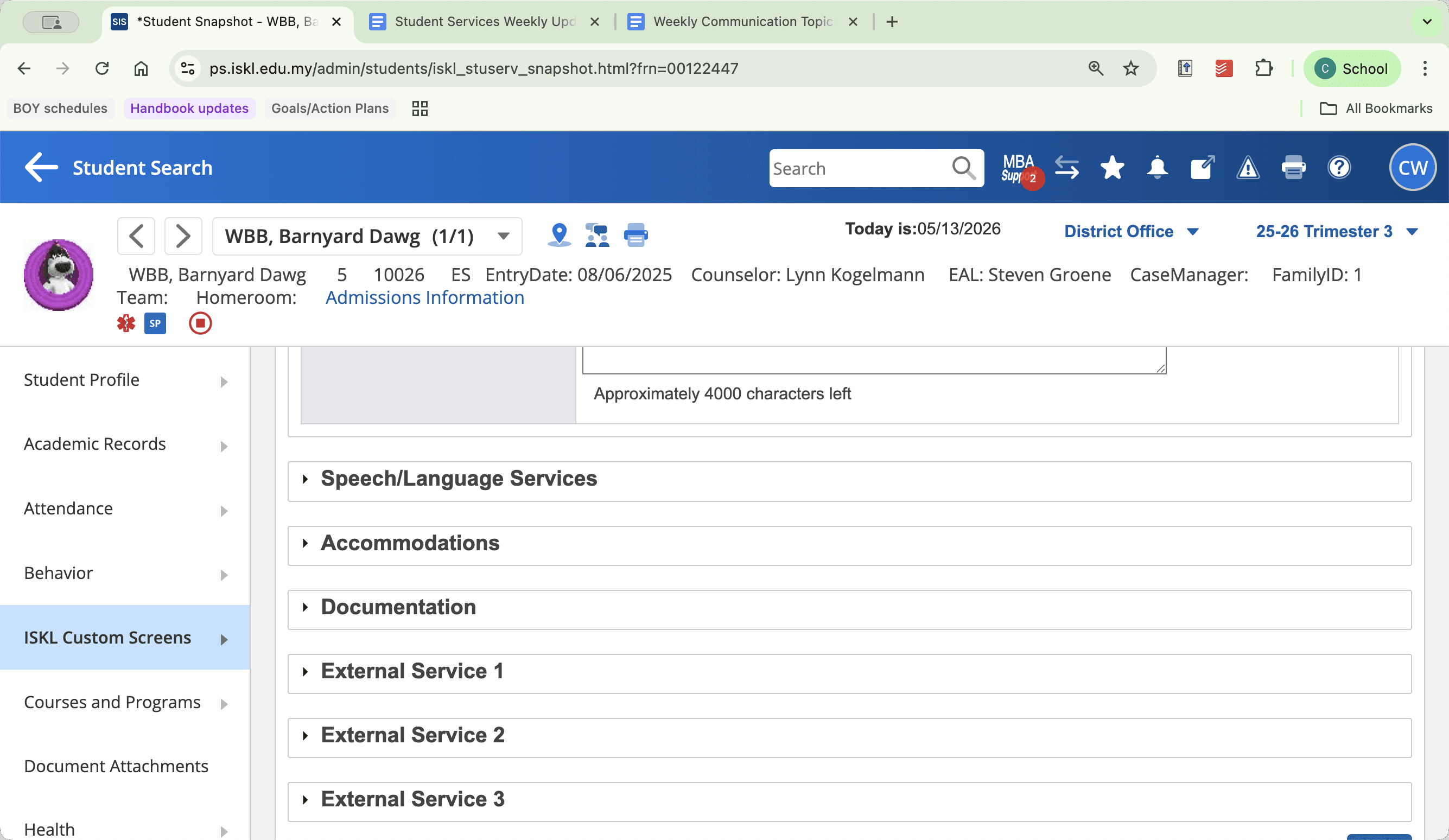The height and width of the screenshot is (840, 1449).
Task: Open favorites star in PowerSchool header
Action: pos(1112,168)
